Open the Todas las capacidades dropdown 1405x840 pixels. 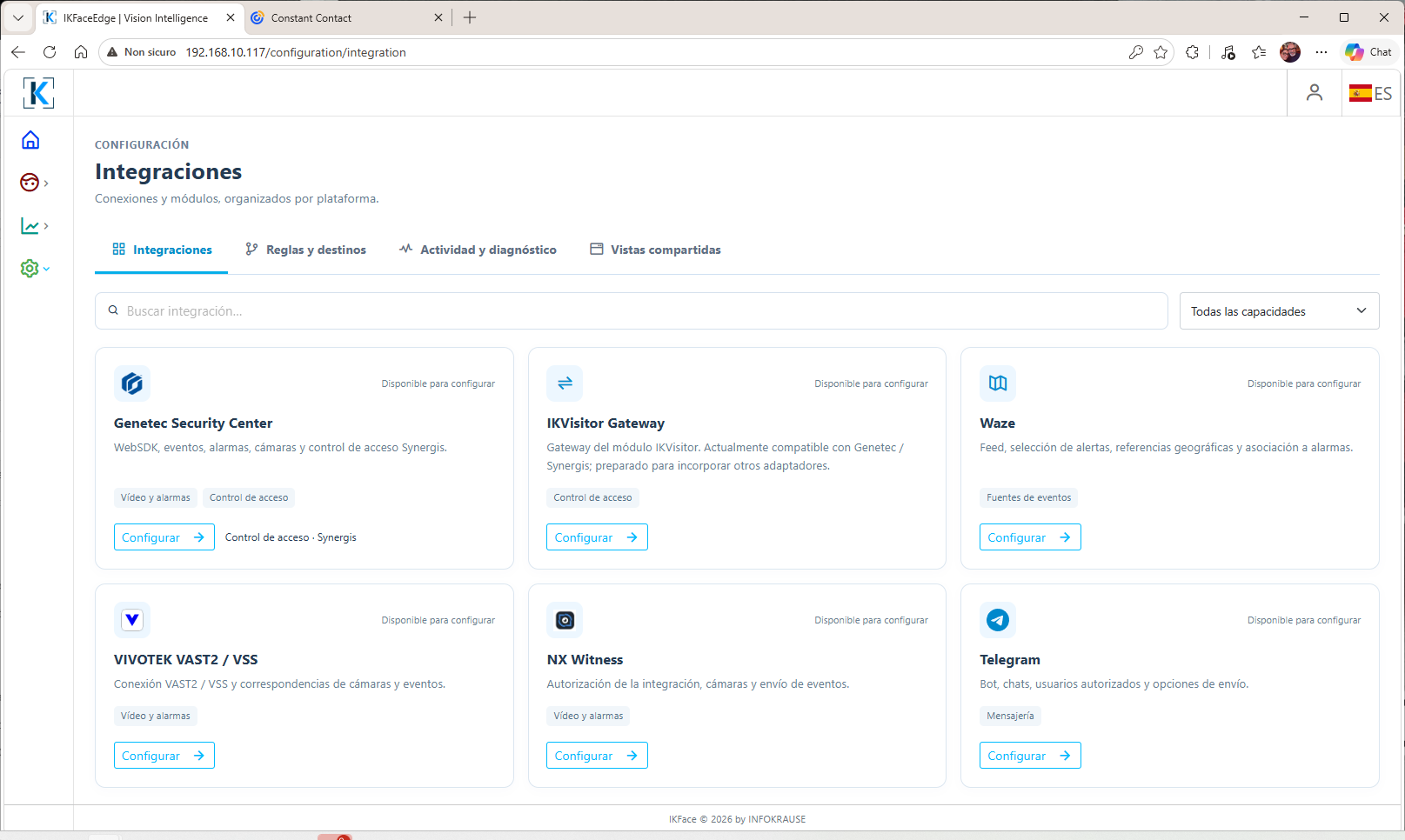(x=1279, y=311)
